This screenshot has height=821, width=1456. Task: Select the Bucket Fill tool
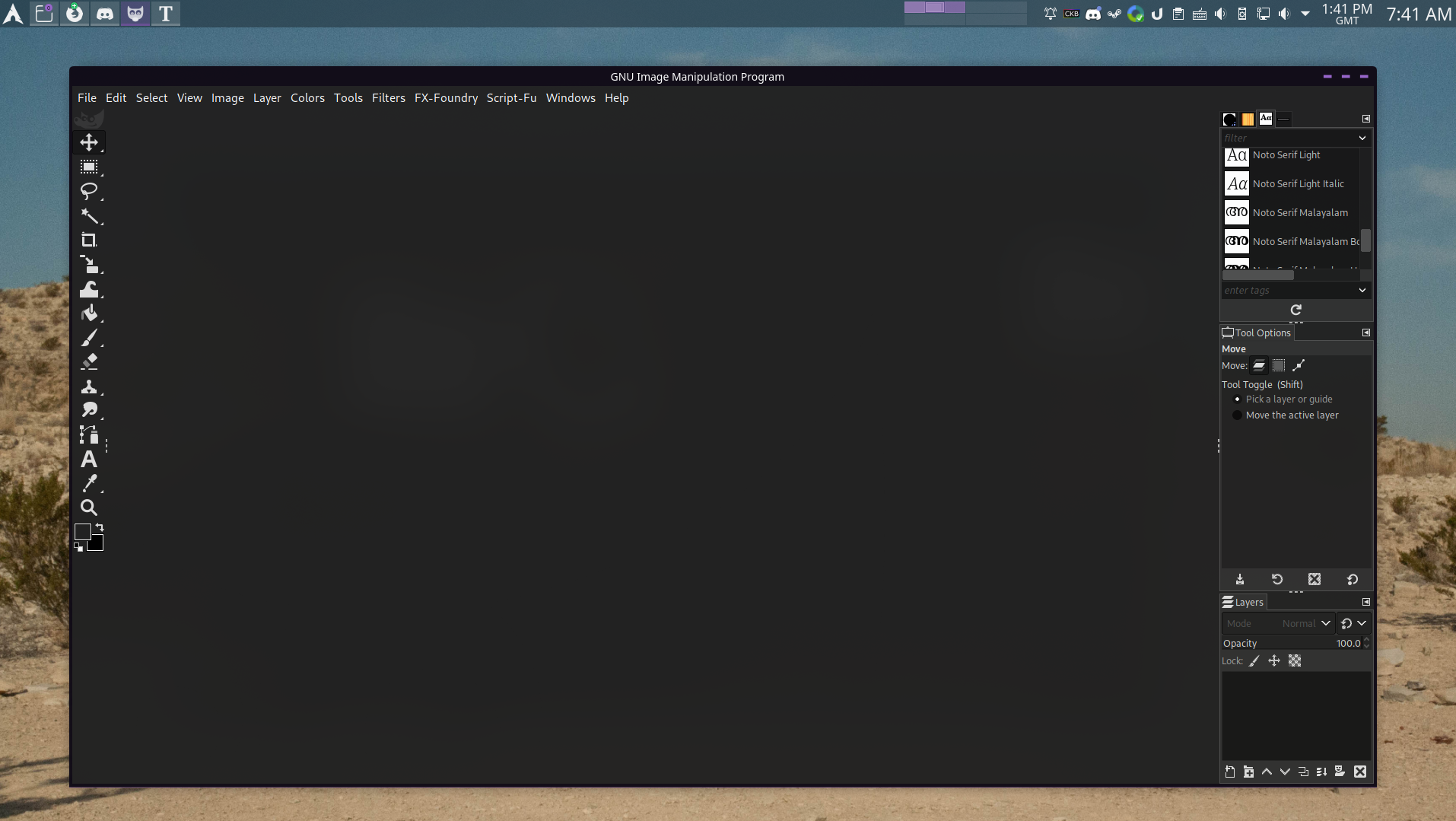(89, 313)
